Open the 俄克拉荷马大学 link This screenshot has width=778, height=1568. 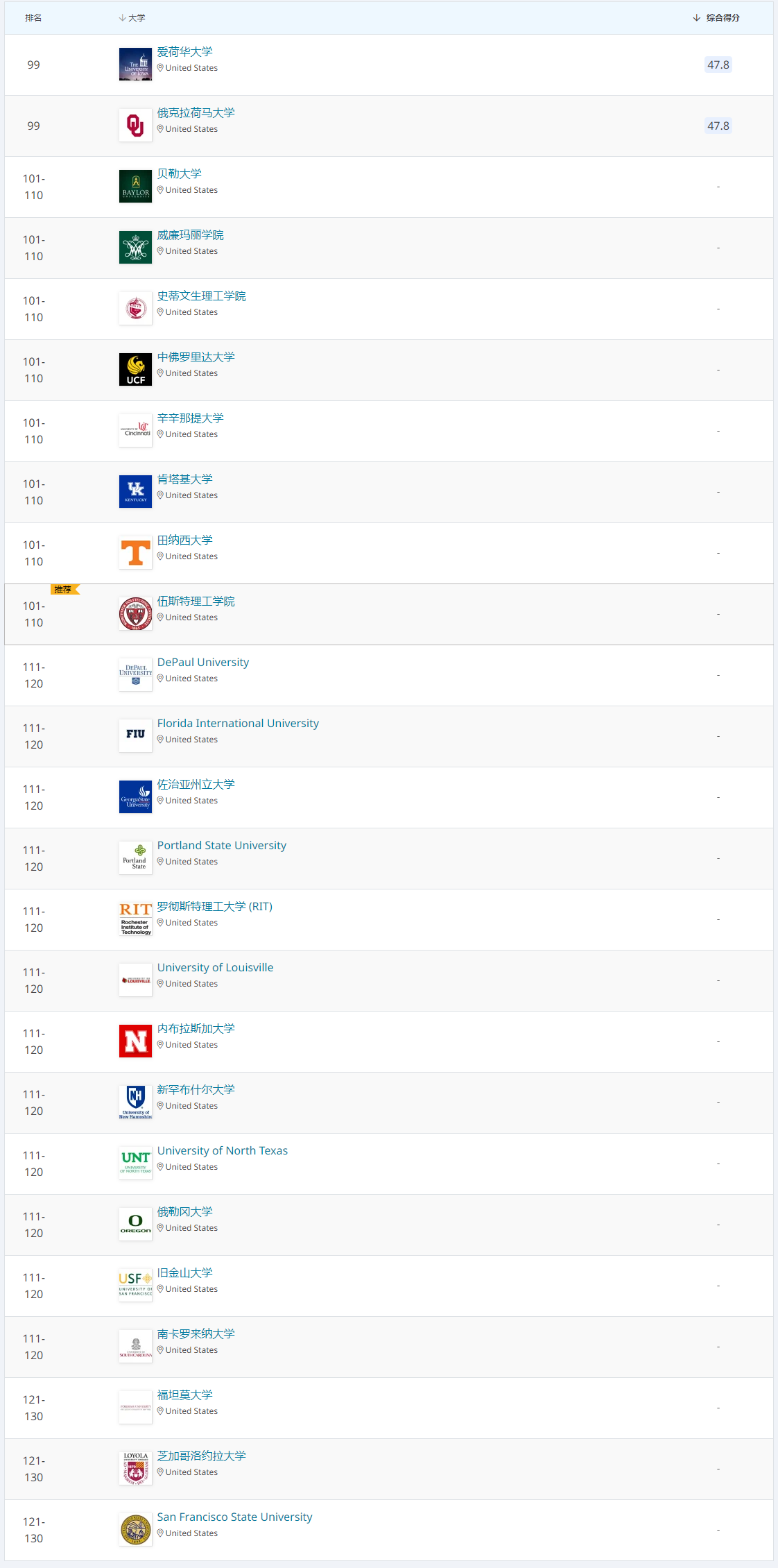point(196,113)
